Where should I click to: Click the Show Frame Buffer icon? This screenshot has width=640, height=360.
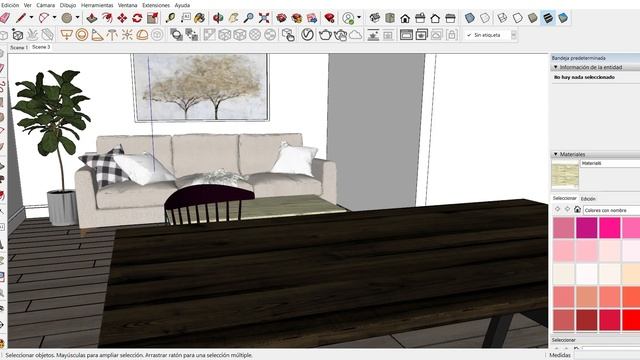click(x=406, y=35)
